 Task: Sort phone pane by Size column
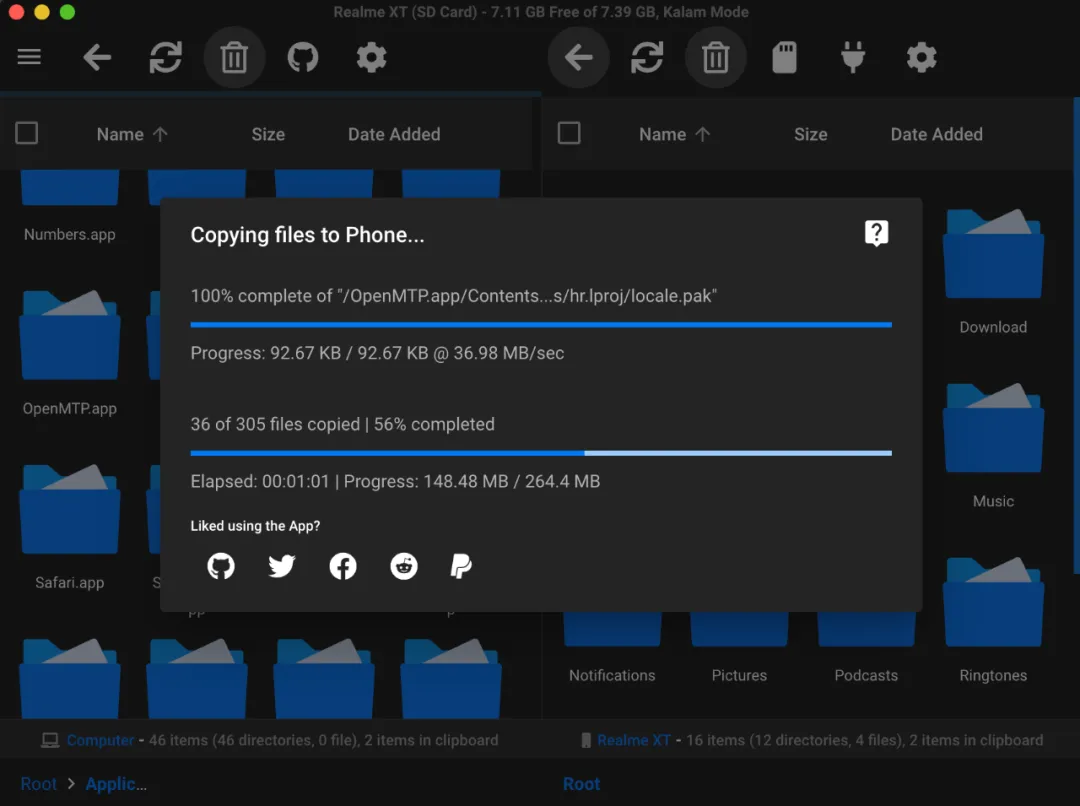[x=811, y=134]
